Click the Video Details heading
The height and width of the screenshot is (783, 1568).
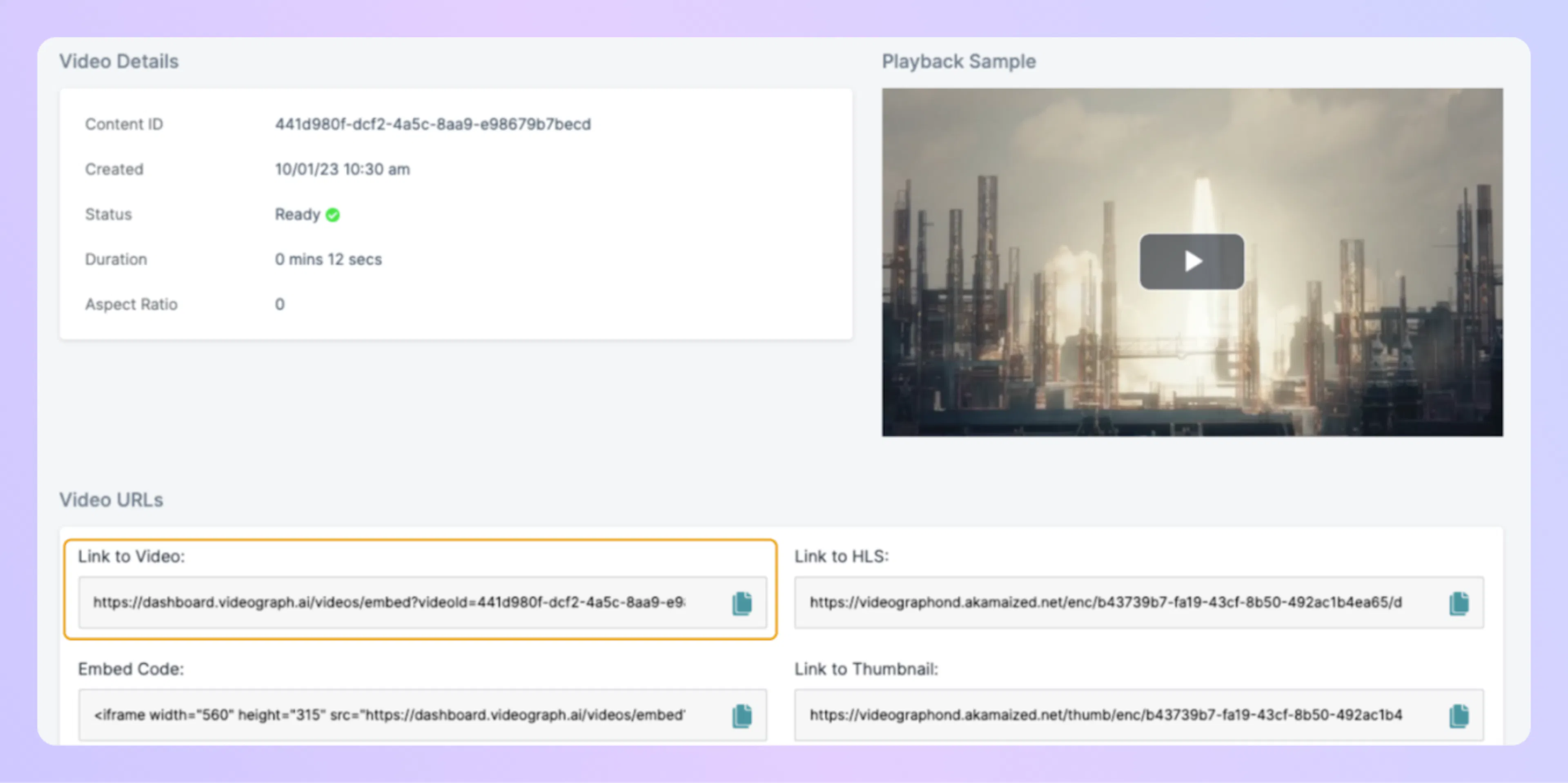119,62
